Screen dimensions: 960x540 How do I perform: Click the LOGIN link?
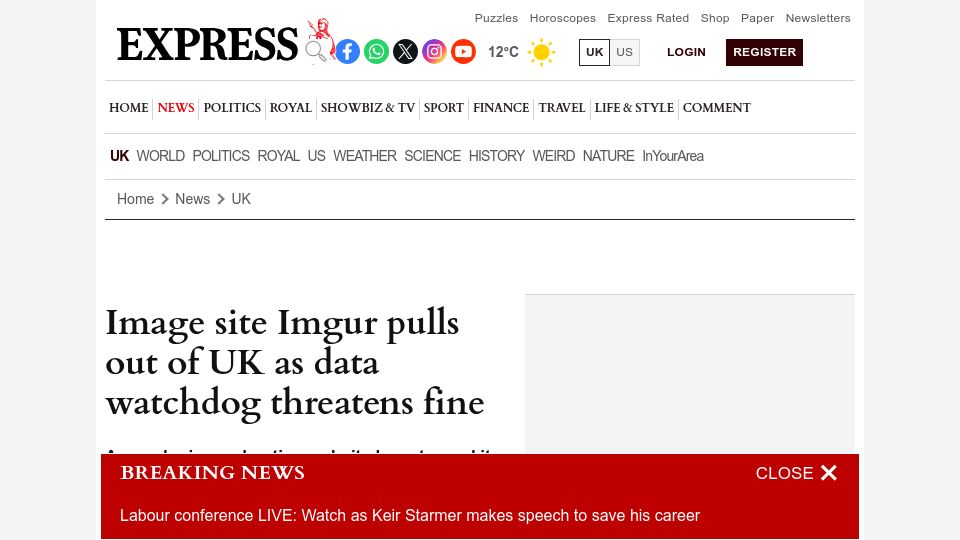pos(686,52)
